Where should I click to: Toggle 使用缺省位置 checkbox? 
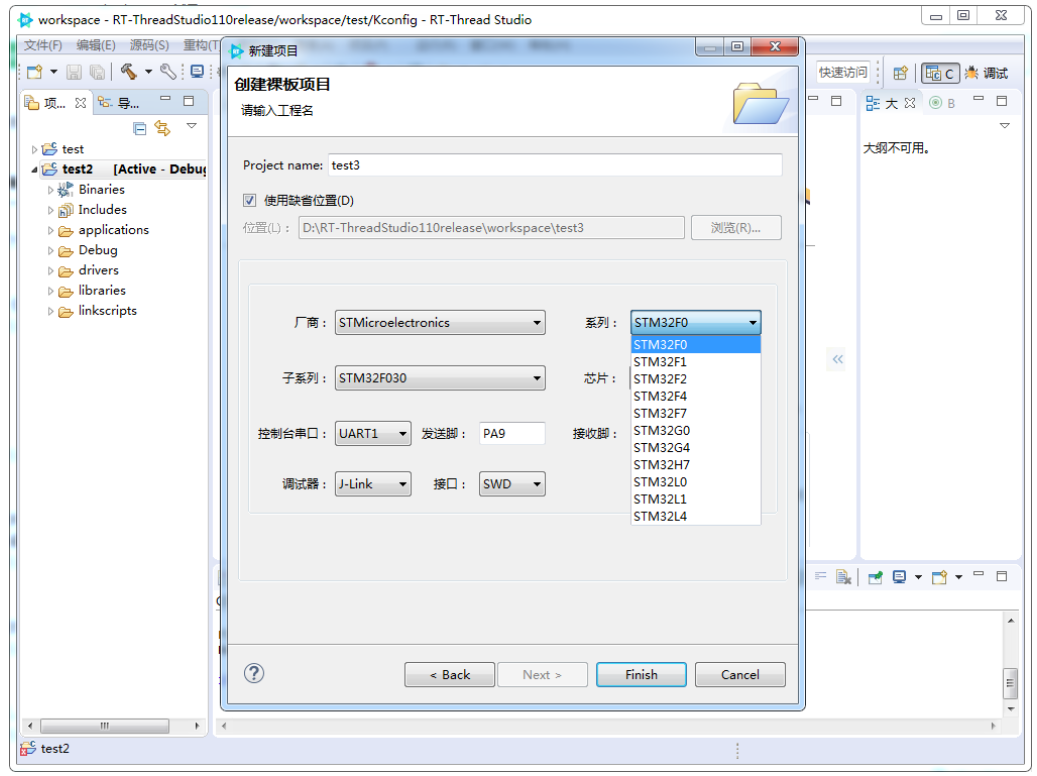249,200
